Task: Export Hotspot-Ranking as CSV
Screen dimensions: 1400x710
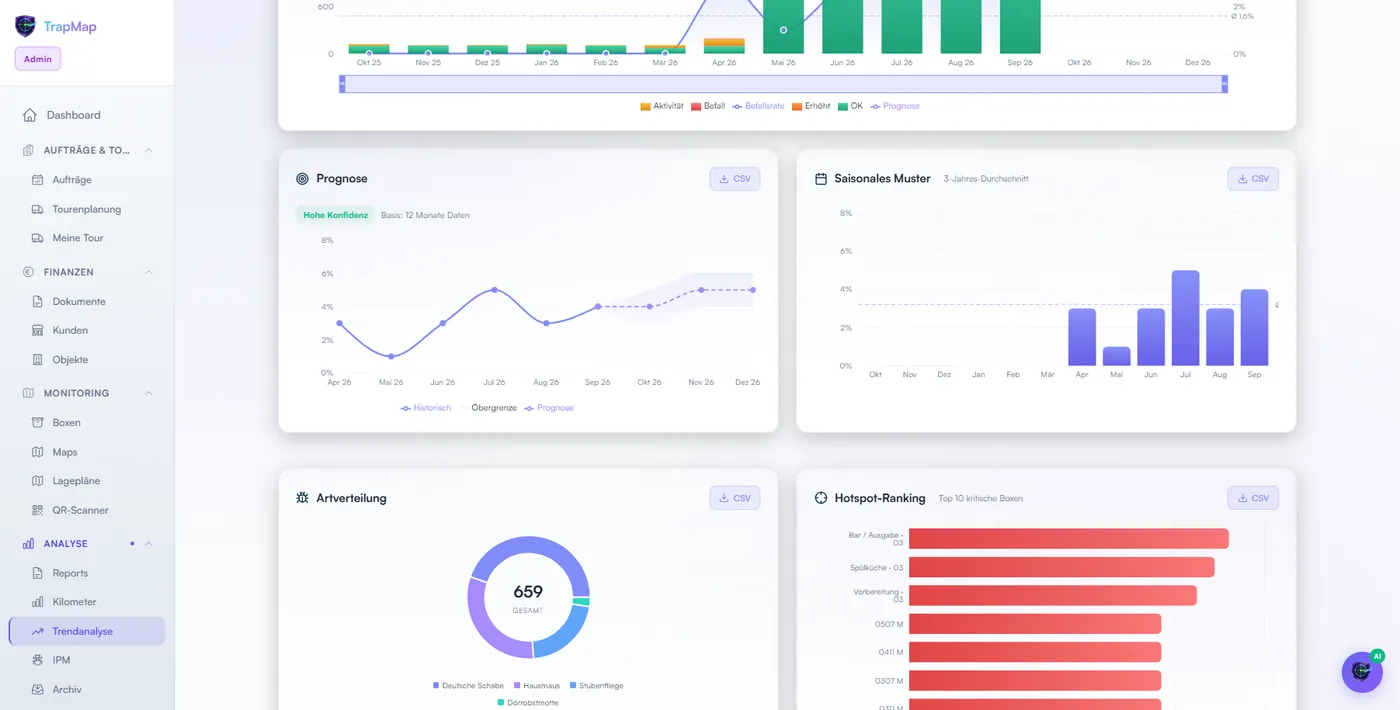Action: [x=1253, y=498]
